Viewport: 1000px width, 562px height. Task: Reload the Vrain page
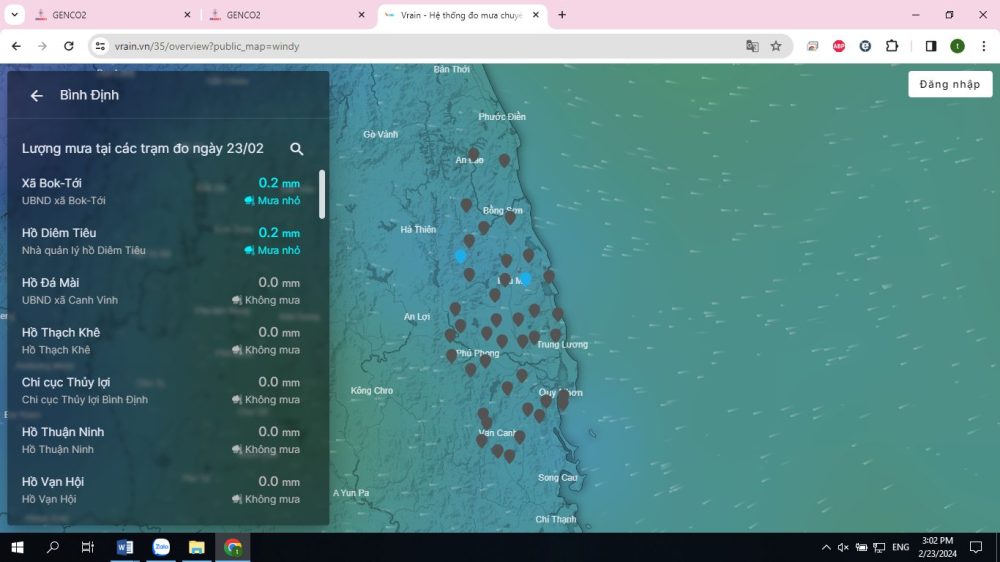[x=69, y=46]
